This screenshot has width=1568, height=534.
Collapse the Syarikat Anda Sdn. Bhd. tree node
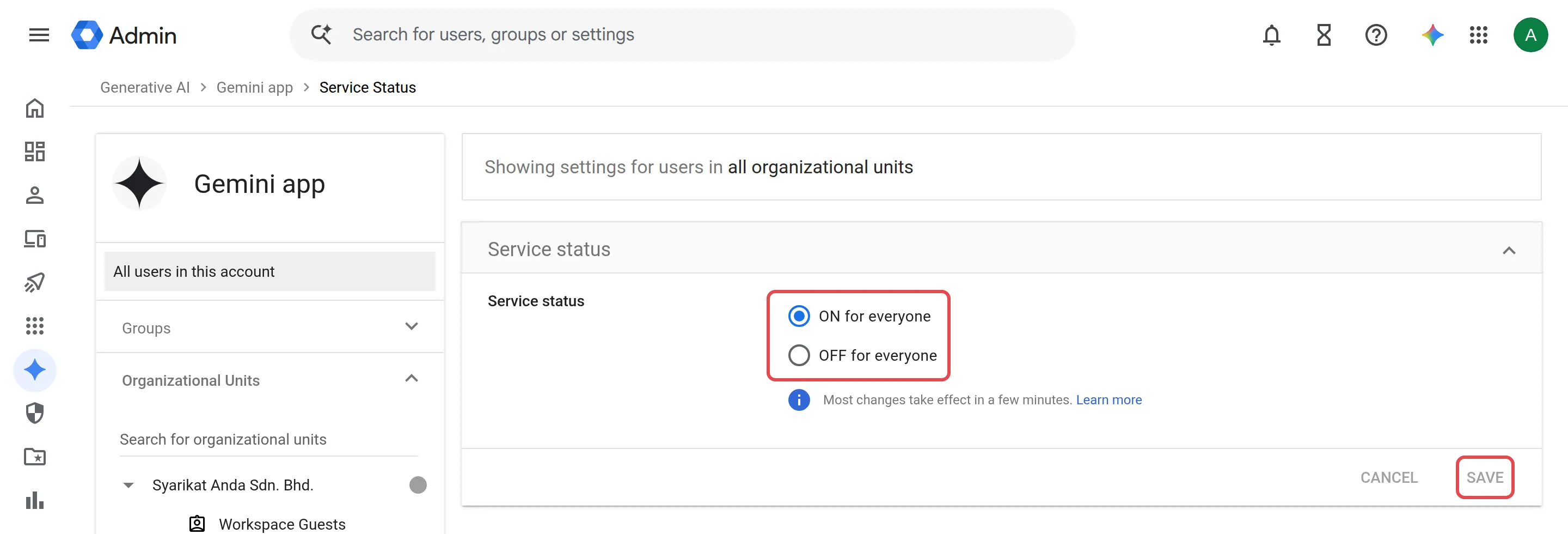click(x=128, y=486)
